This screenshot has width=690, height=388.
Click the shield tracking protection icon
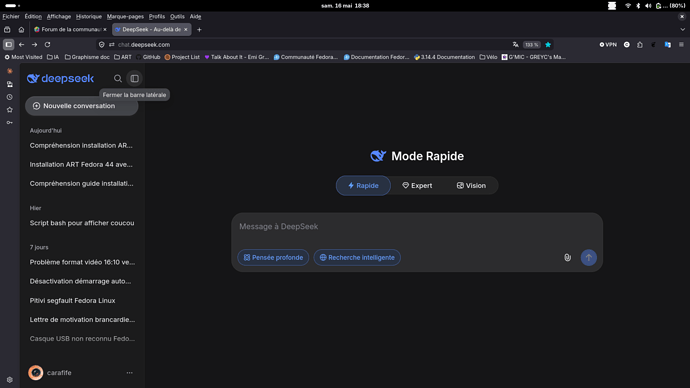coord(102,44)
